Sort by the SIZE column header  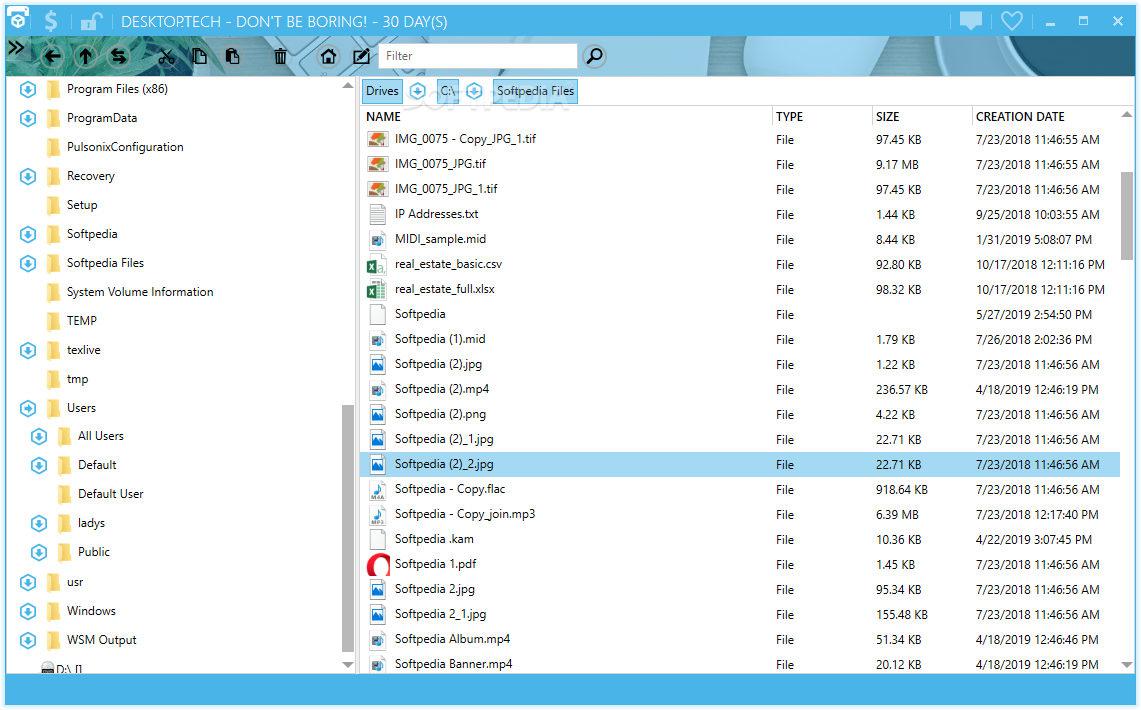888,116
